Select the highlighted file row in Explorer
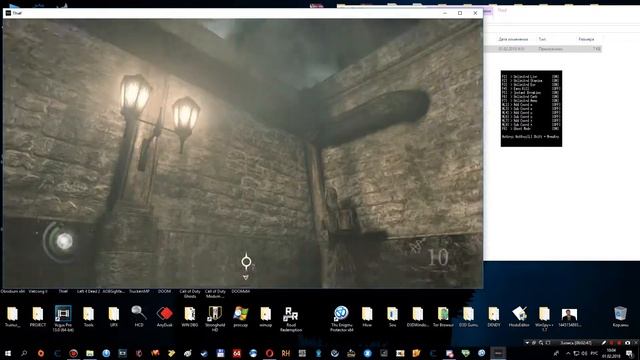640x360 pixels. (x=543, y=49)
